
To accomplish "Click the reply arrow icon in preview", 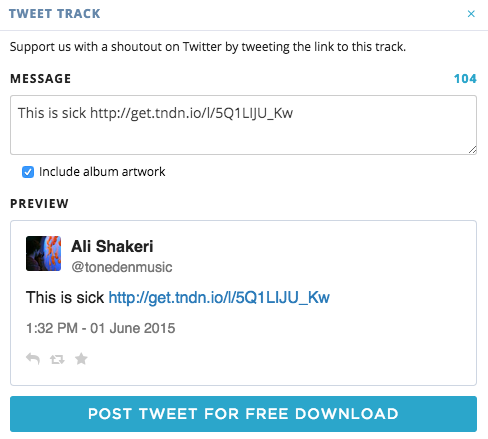I will [x=33, y=359].
